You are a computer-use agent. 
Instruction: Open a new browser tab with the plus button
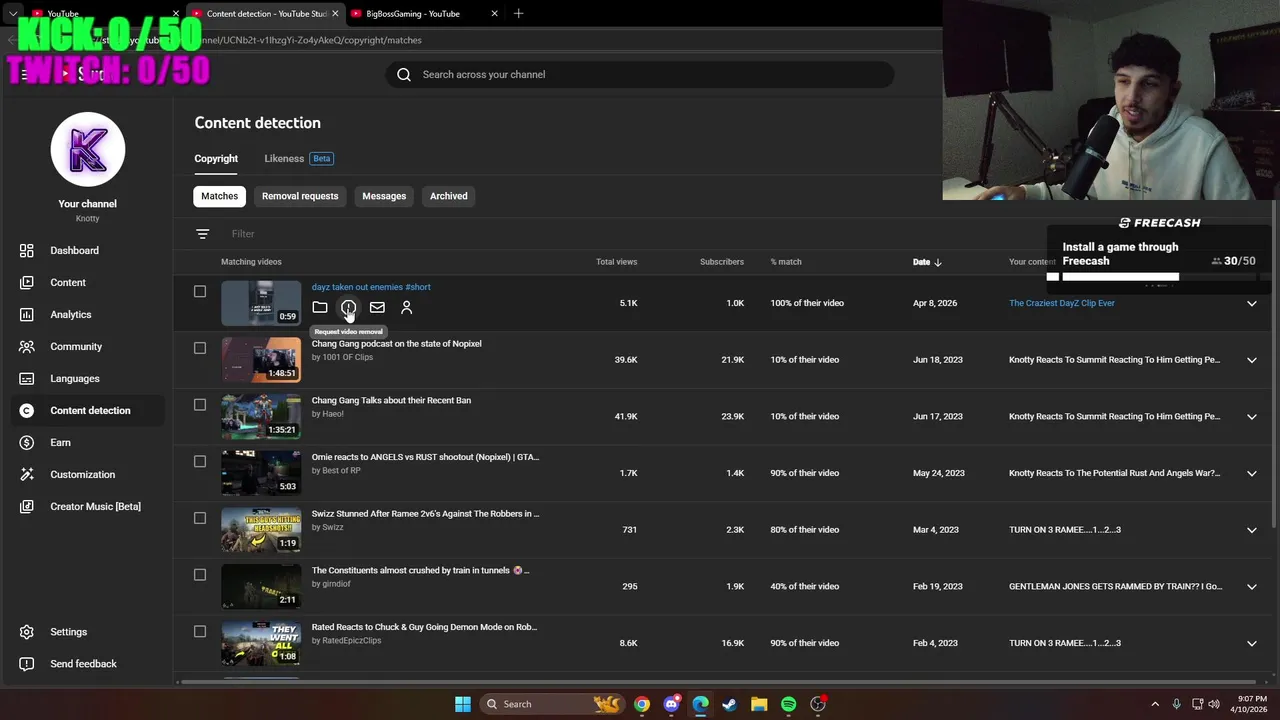click(x=518, y=14)
